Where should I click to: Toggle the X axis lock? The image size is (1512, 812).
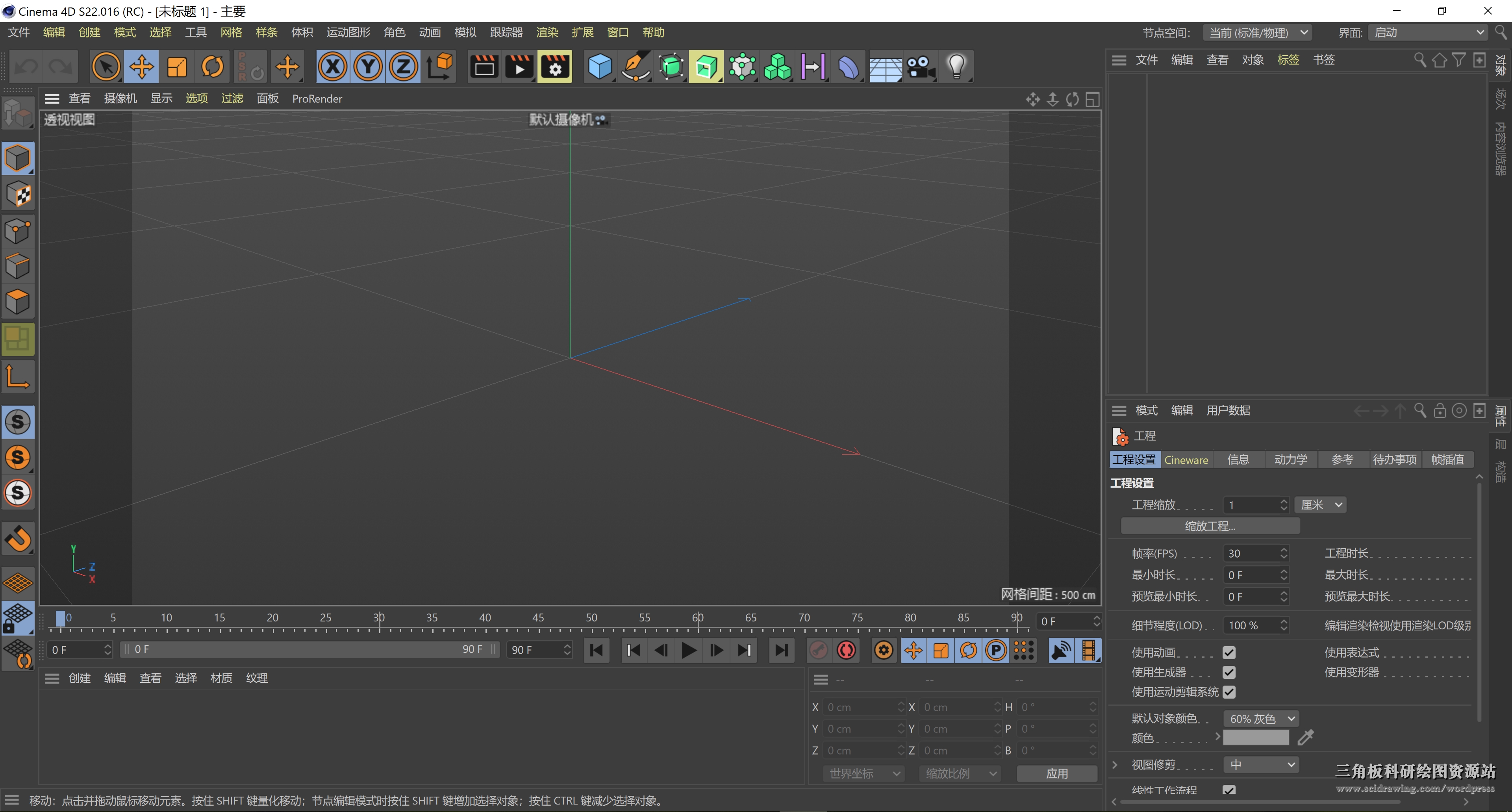pos(332,66)
